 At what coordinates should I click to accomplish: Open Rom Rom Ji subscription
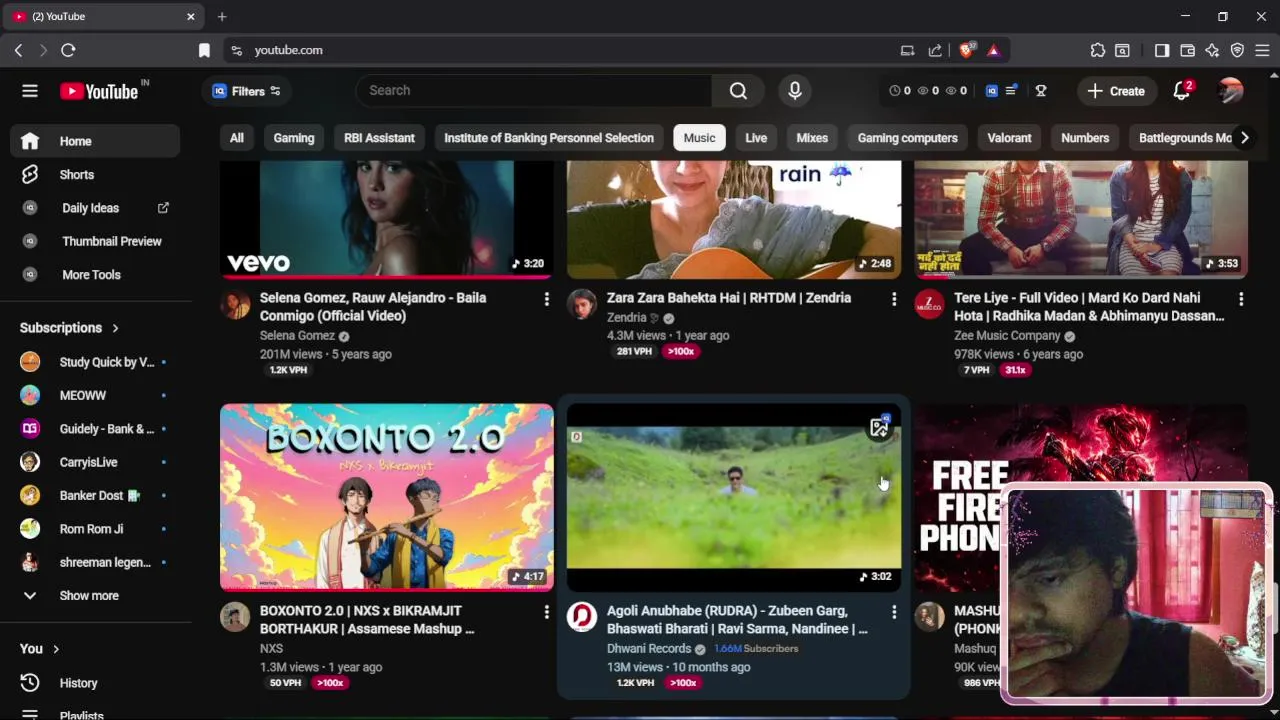96,529
